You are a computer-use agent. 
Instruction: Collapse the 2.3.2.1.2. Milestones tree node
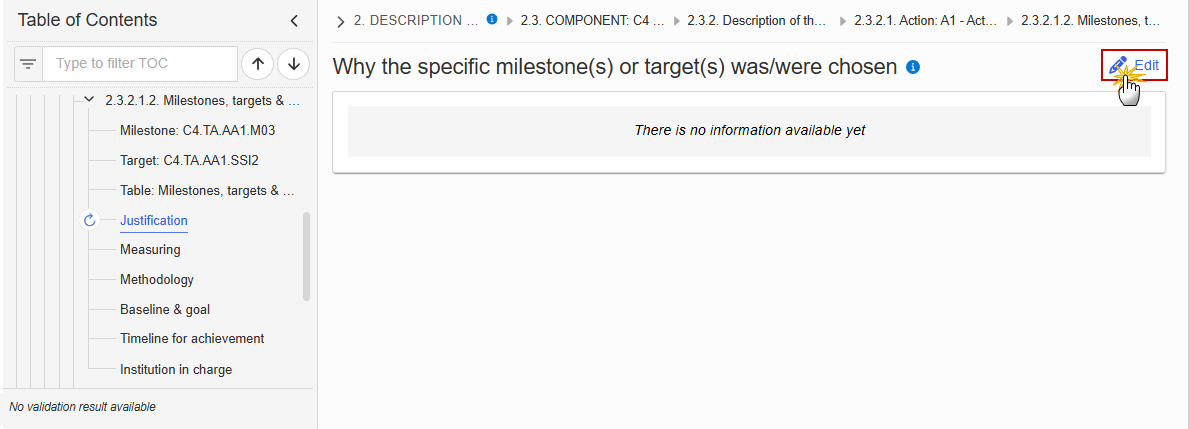(89, 99)
